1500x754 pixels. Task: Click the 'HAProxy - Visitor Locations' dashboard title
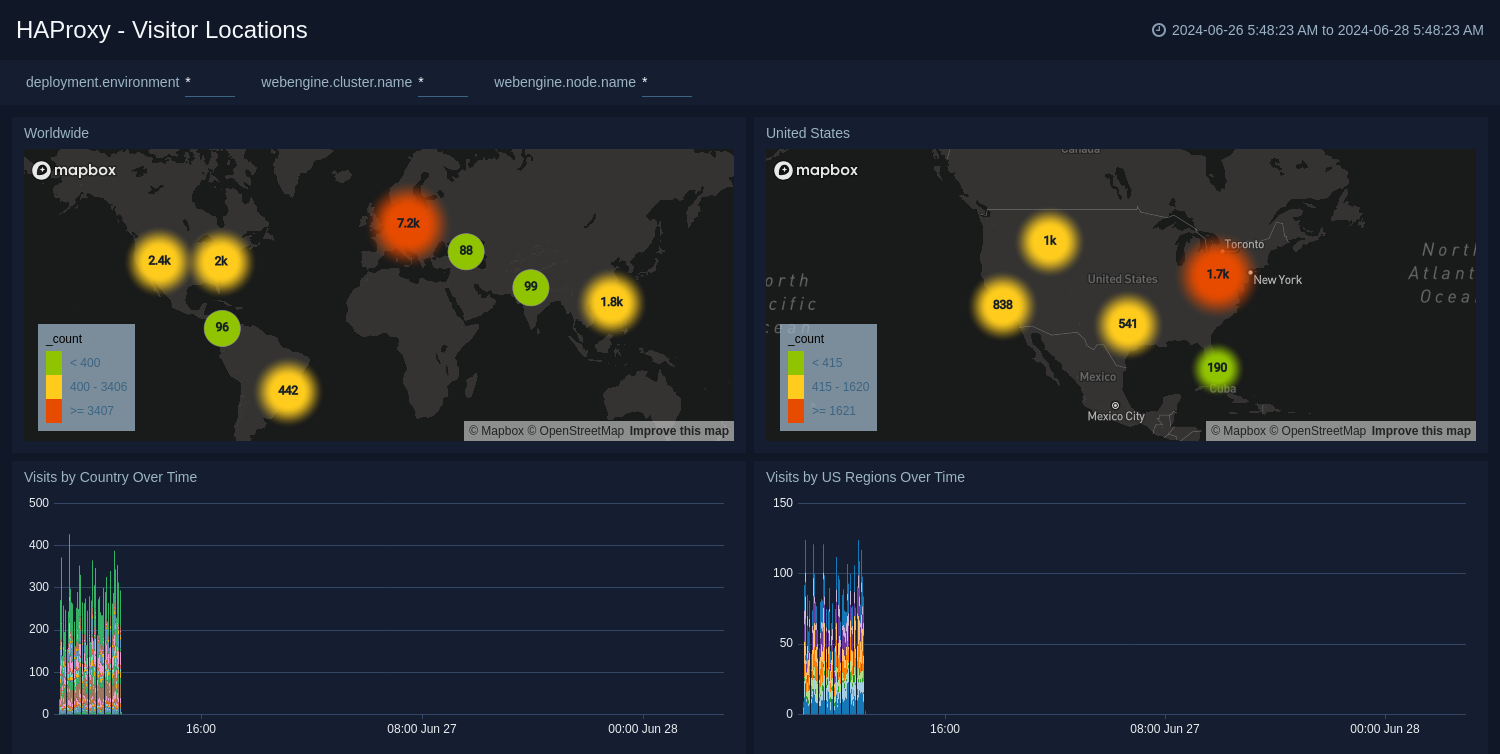coord(162,30)
